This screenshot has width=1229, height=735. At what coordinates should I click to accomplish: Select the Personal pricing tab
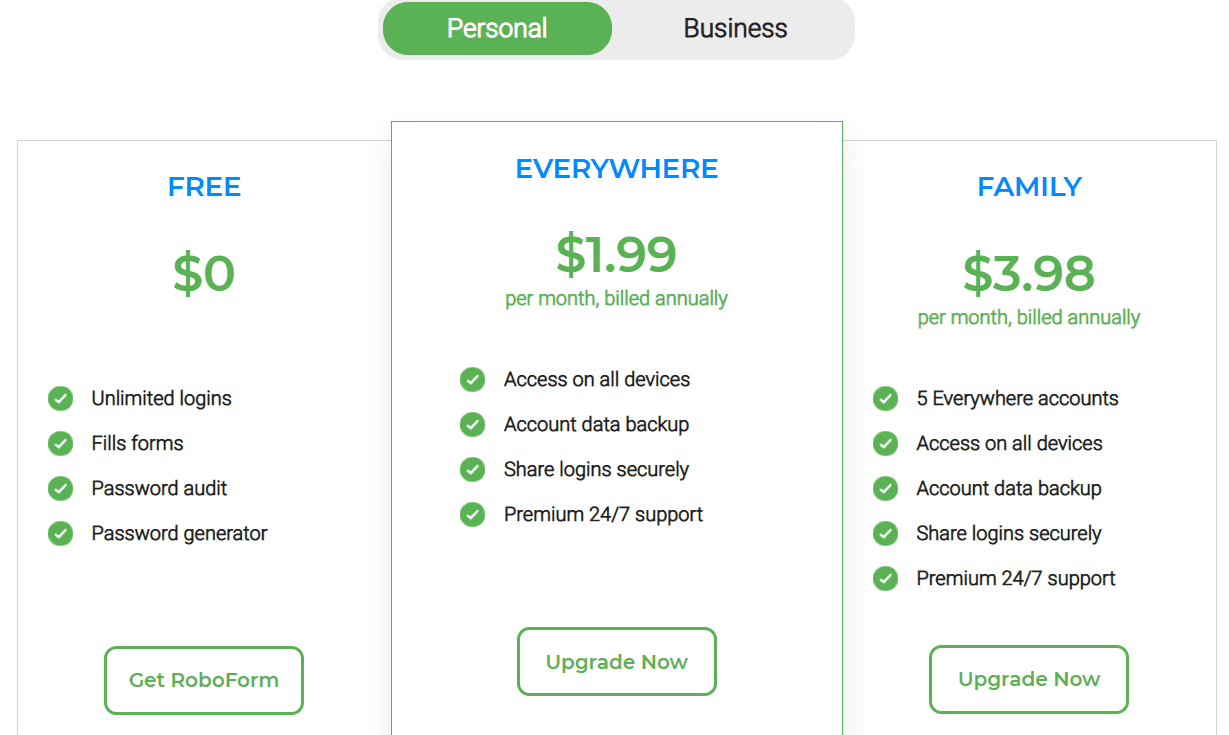pos(497,29)
